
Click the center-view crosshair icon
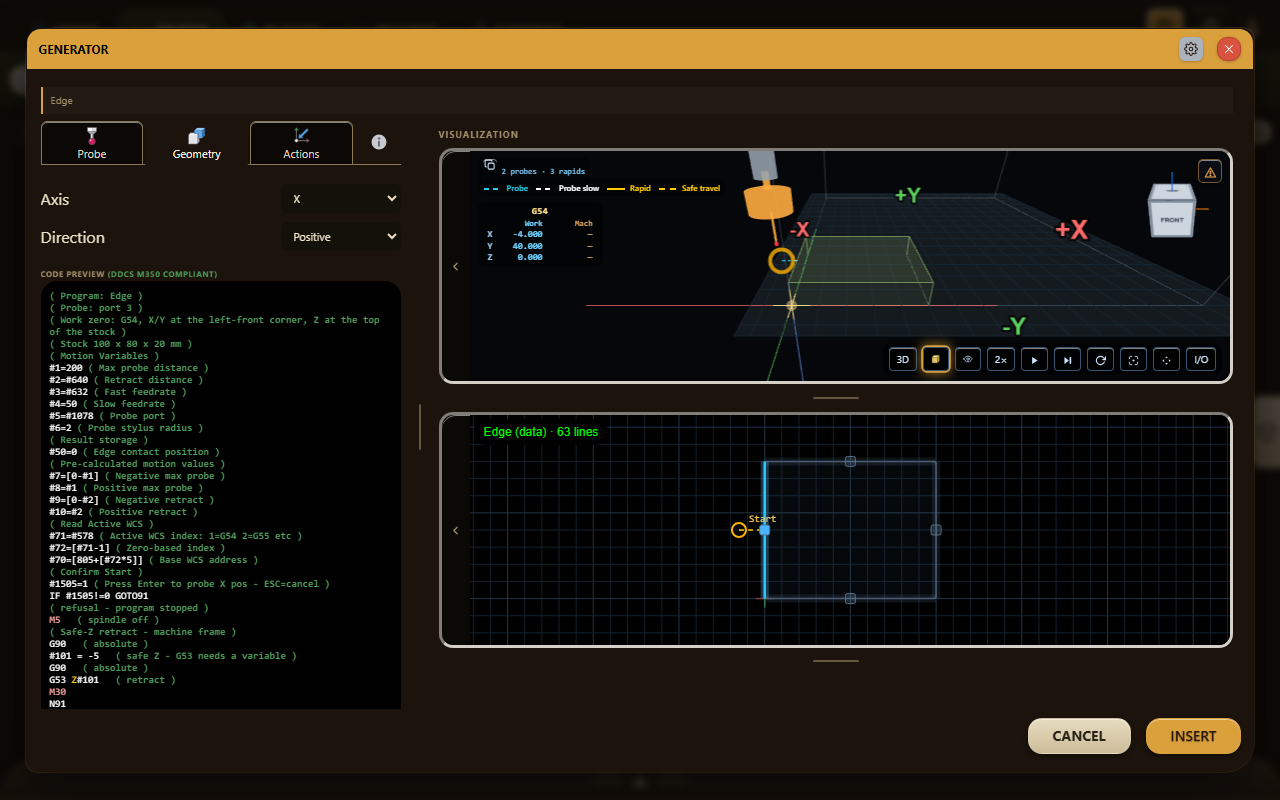tap(1166, 359)
